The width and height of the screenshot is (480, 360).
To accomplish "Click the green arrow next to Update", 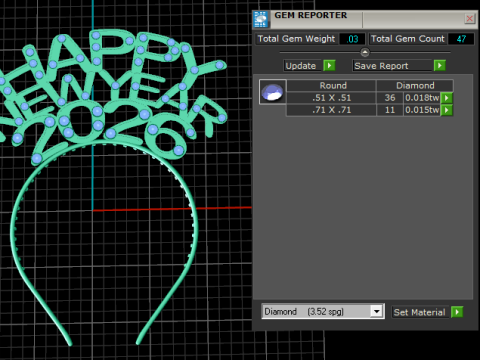I will 329,65.
